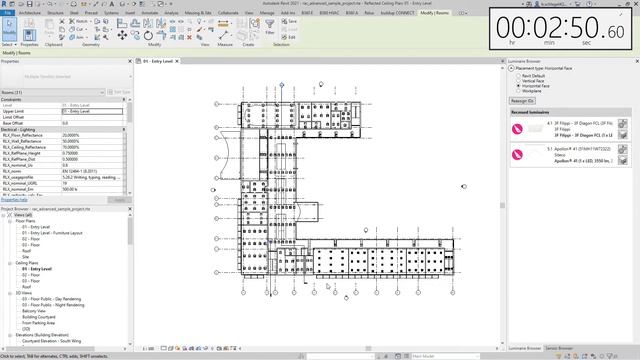Click the Text 'A' icon in Quick Access toolbar
This screenshot has width=640, height=360.
[x=111, y=4]
